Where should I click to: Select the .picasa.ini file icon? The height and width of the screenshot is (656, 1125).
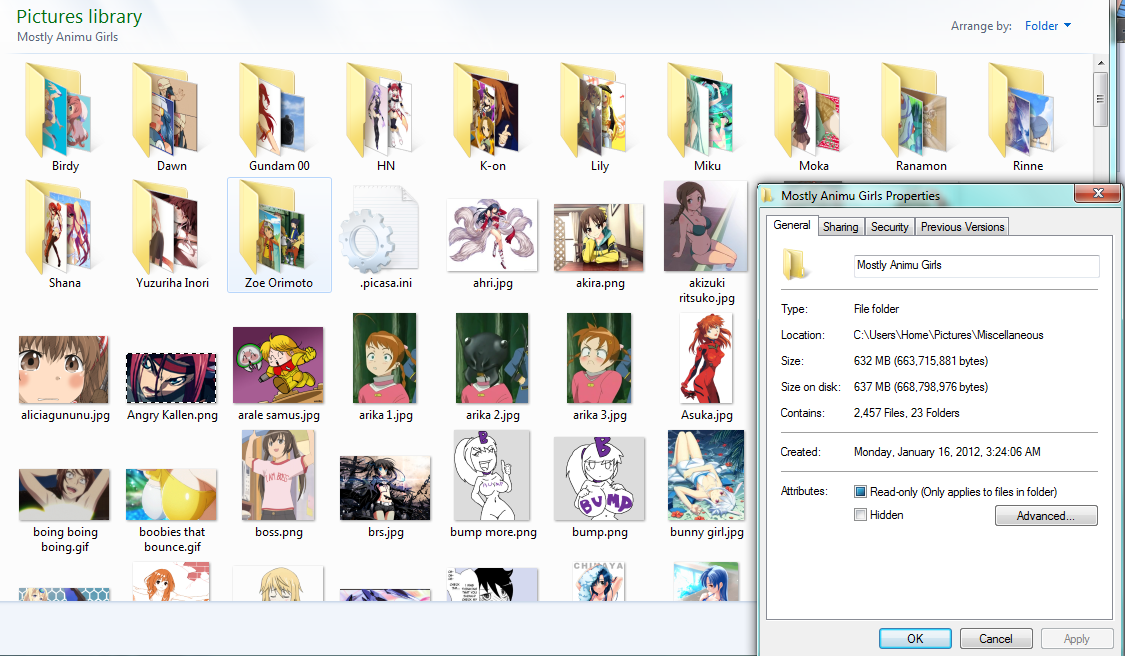[378, 230]
